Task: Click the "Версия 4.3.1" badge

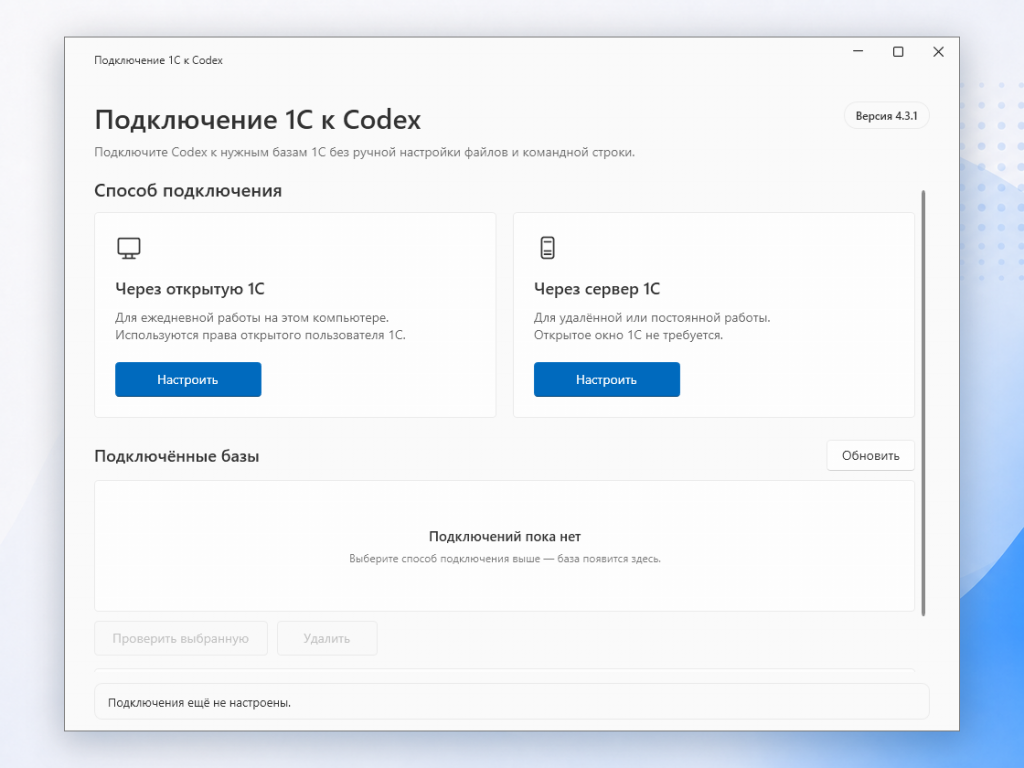Action: coord(886,116)
